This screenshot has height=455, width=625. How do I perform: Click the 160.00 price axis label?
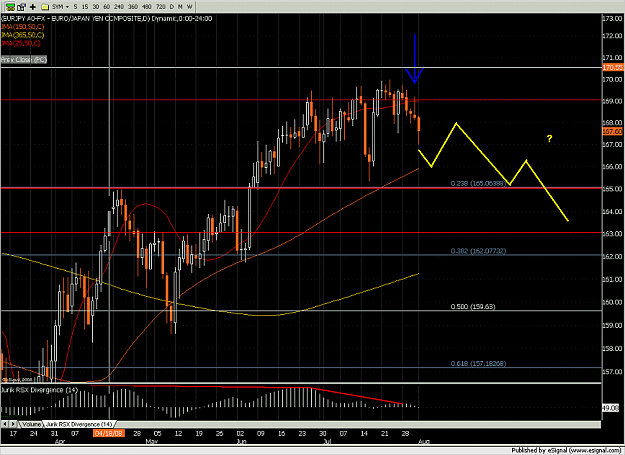(x=613, y=302)
